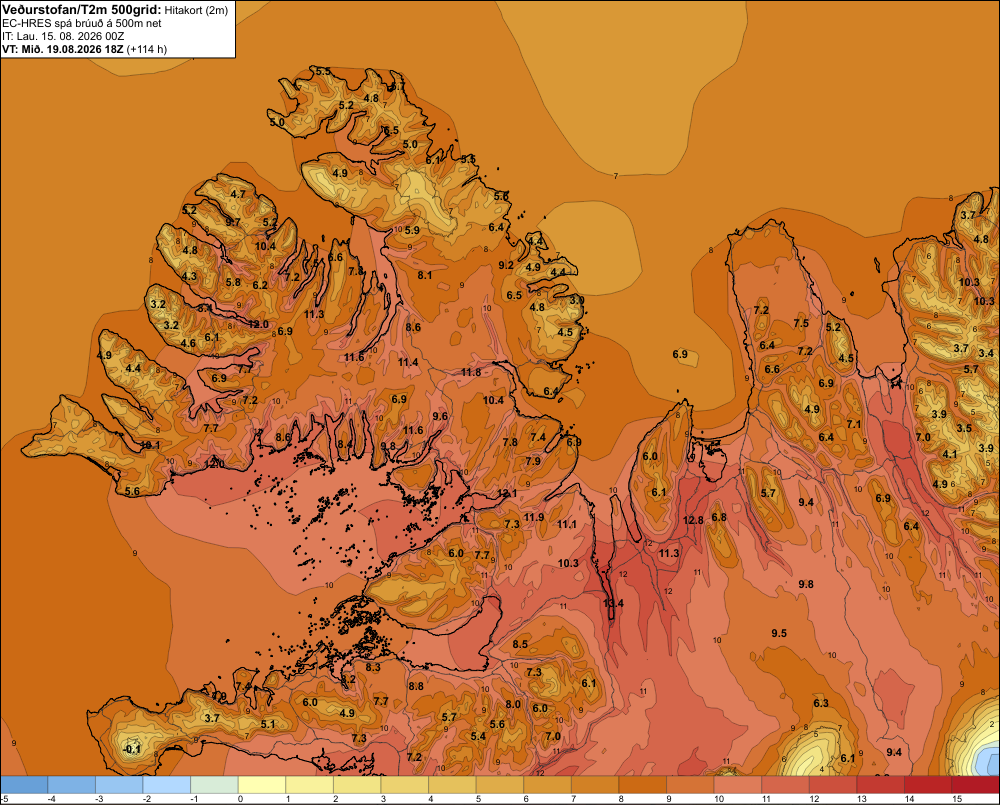Click the legend label '15'

[957, 799]
